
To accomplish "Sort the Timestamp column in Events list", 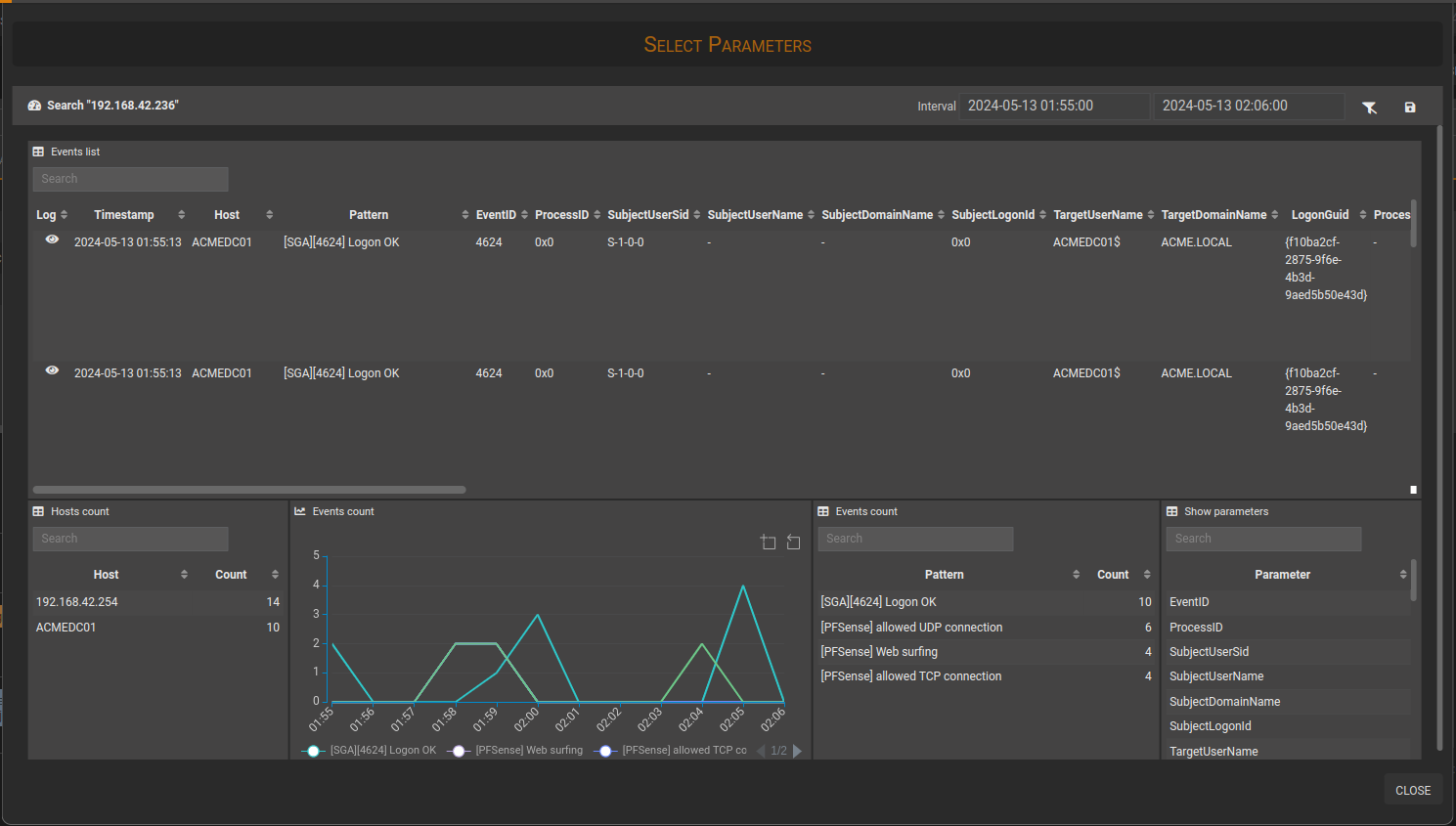I will (x=182, y=214).
